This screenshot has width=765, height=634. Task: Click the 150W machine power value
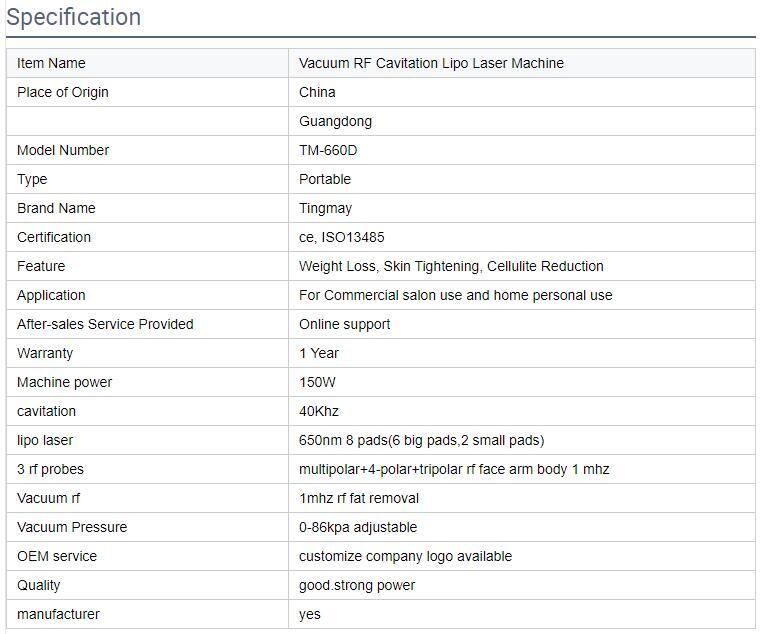(x=317, y=382)
